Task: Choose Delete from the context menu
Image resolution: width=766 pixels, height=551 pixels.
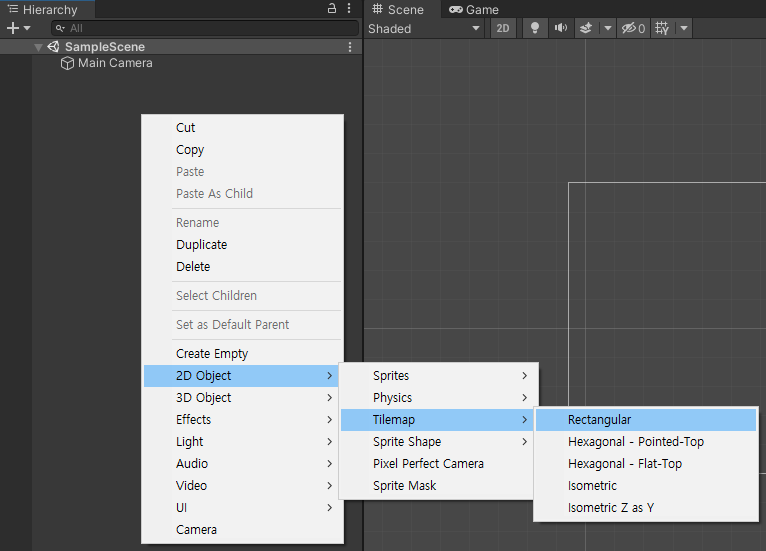Action: [x=242, y=267]
